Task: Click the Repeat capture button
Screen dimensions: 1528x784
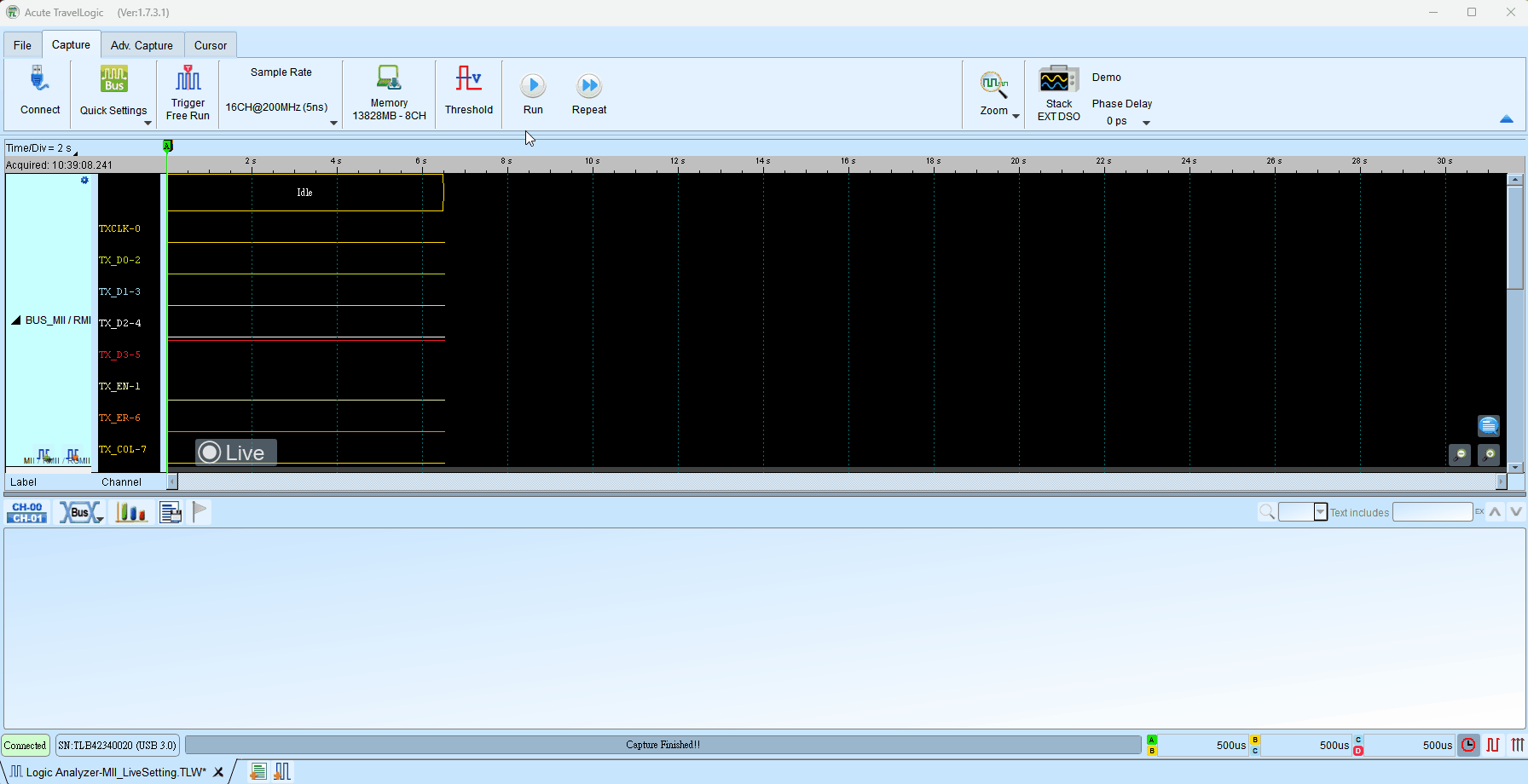Action: (x=589, y=86)
